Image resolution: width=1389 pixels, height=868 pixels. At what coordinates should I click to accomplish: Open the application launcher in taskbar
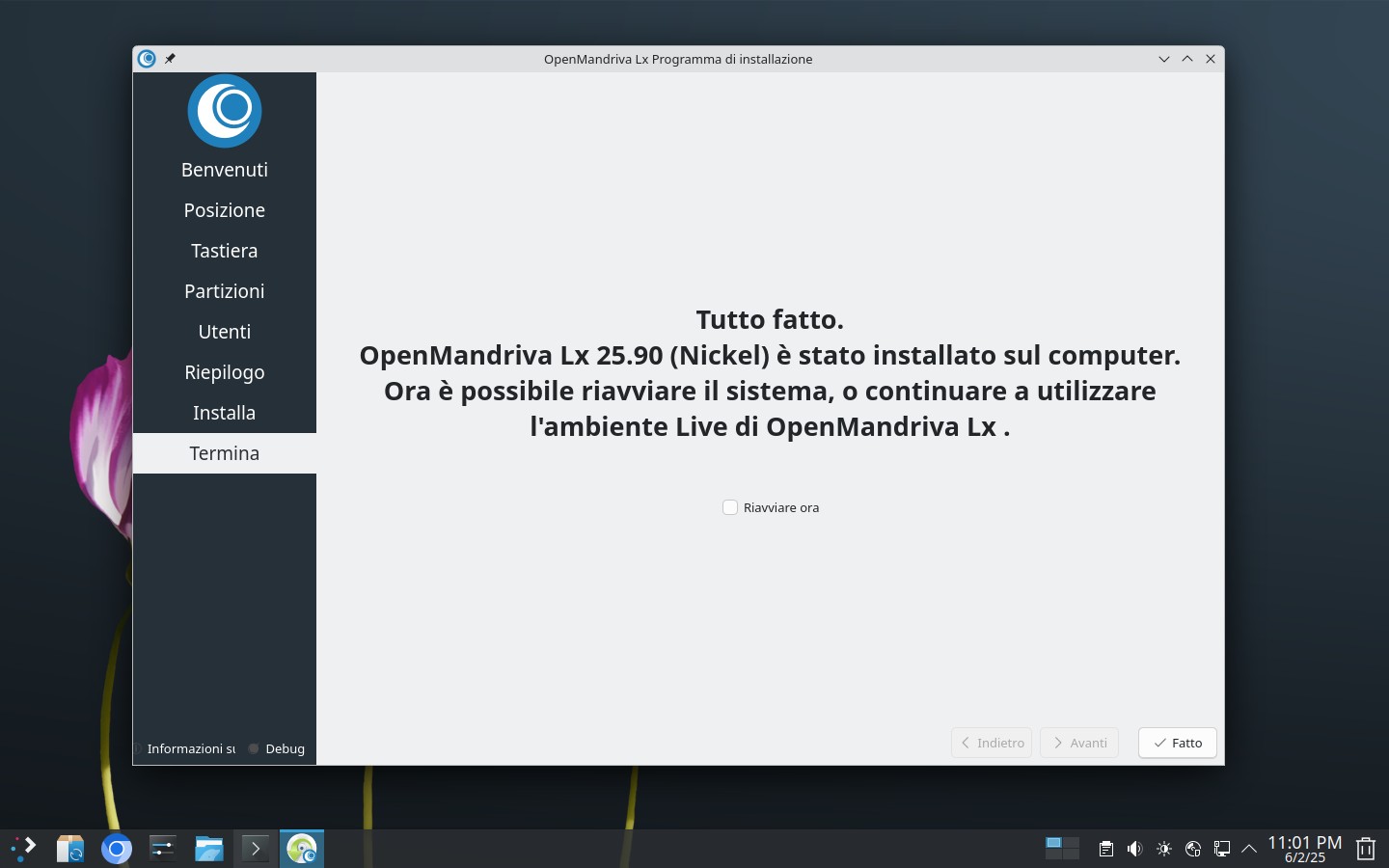tap(24, 849)
